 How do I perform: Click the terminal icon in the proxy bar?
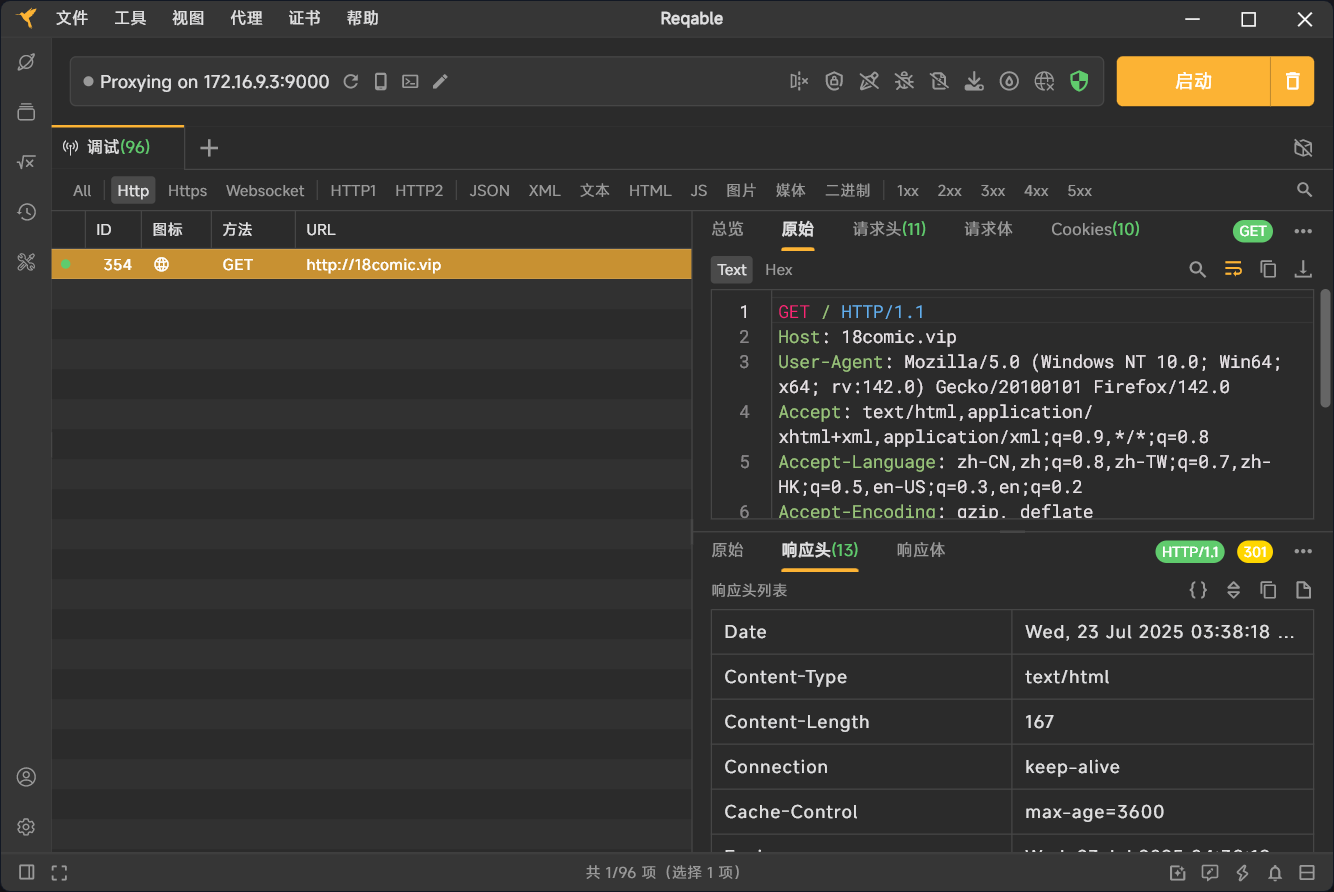click(410, 82)
